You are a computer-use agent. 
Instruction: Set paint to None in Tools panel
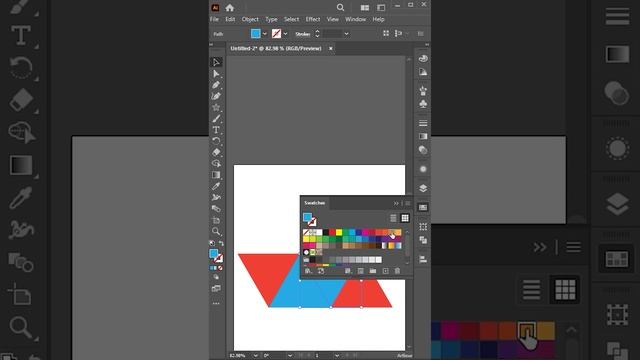point(220,268)
